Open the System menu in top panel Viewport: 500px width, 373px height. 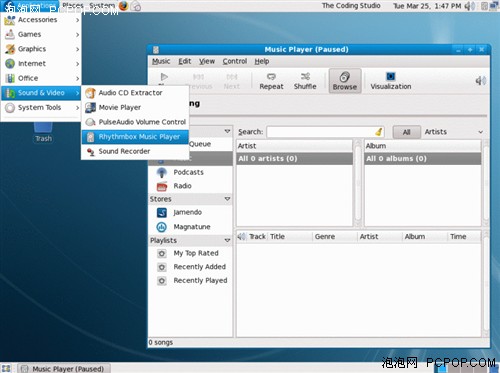102,6
